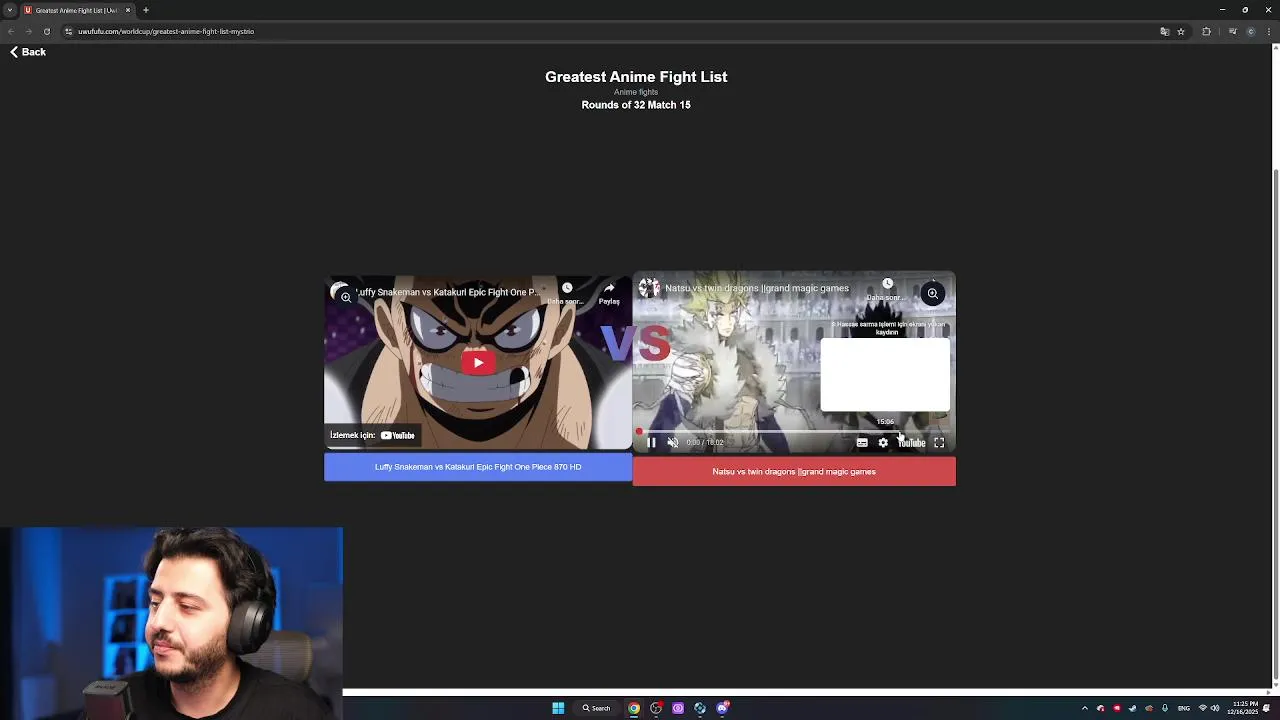Bookmark this page with the star icon

[x=1181, y=31]
